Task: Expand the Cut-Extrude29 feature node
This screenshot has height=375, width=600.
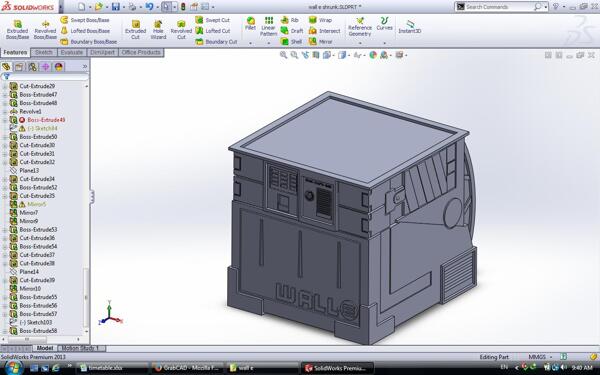Action: [5, 86]
